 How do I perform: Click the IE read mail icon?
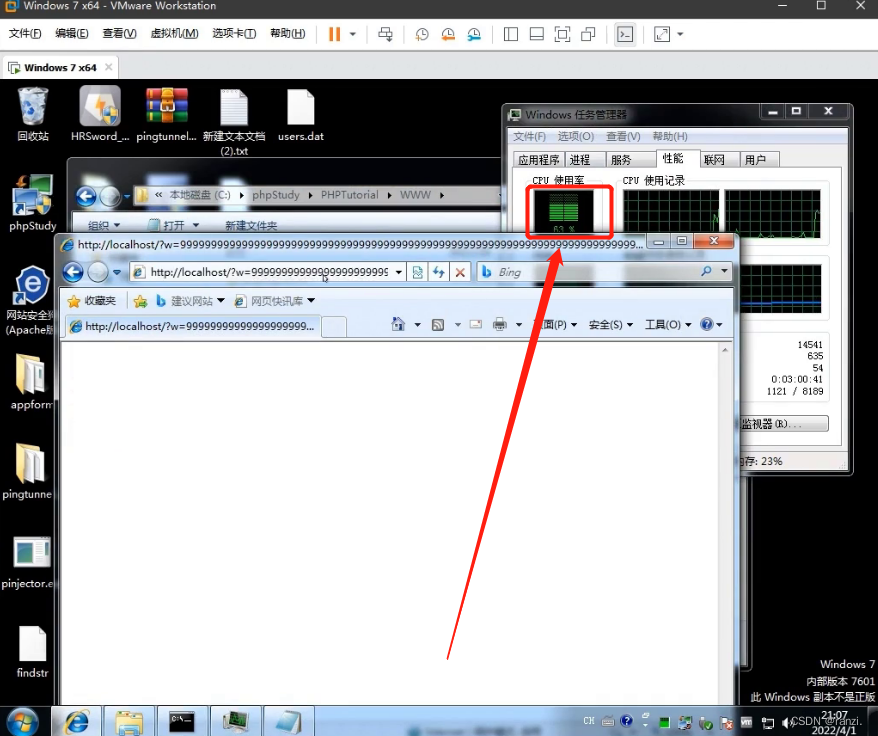pyautogui.click(x=476, y=324)
